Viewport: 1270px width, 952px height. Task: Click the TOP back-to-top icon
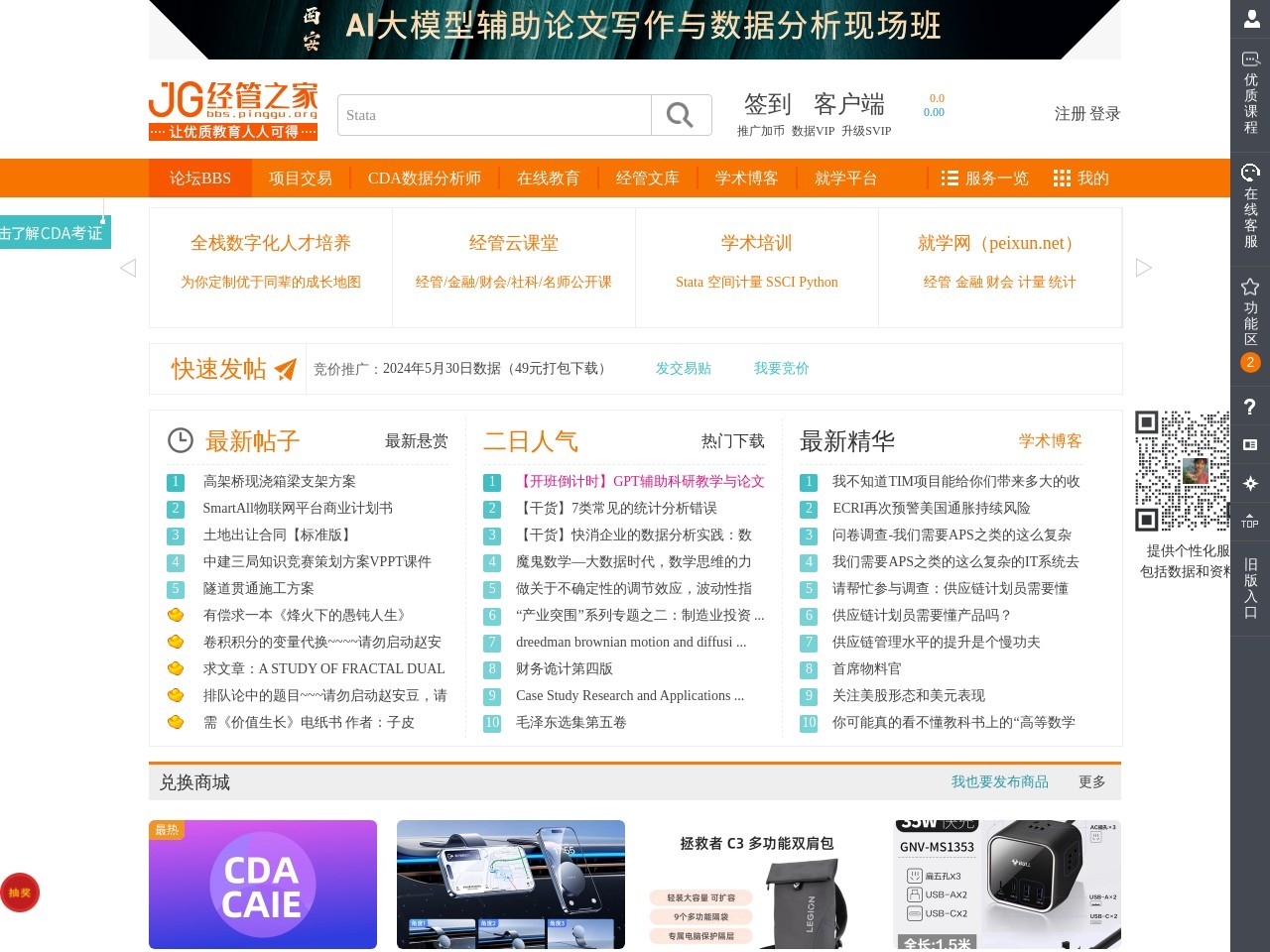1249,518
